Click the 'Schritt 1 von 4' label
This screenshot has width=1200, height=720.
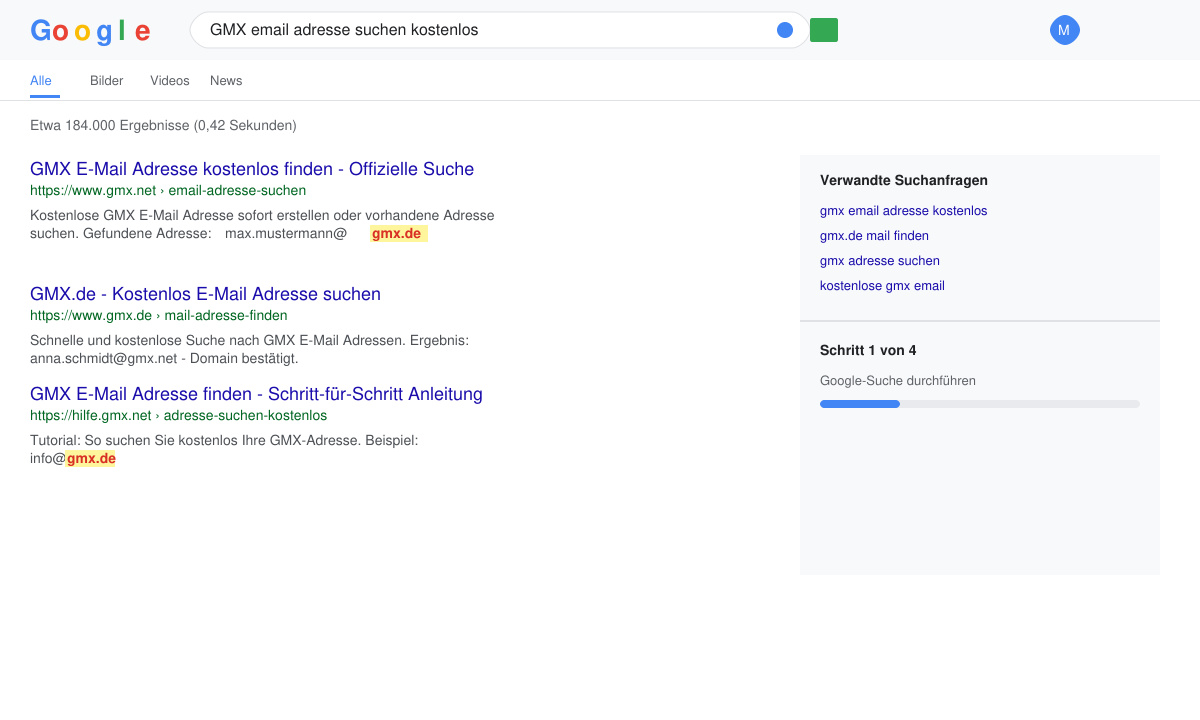click(868, 350)
